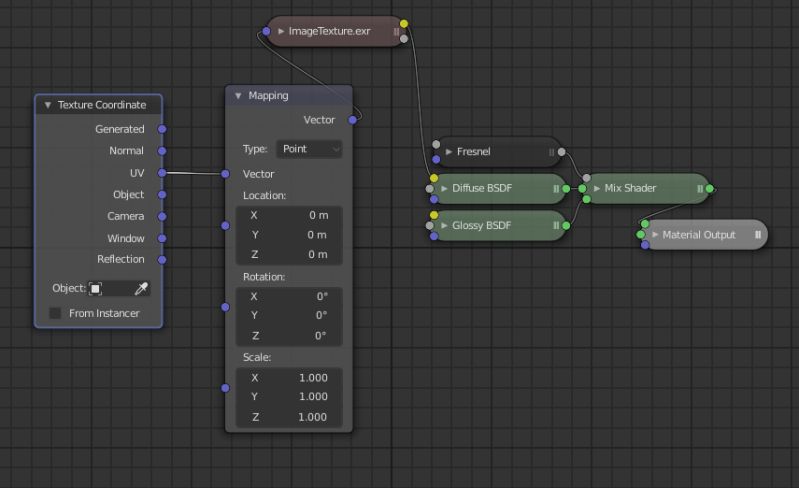Click ImageTexture.exr yellow color output socket
Viewport: 799px width, 488px height.
404,23
